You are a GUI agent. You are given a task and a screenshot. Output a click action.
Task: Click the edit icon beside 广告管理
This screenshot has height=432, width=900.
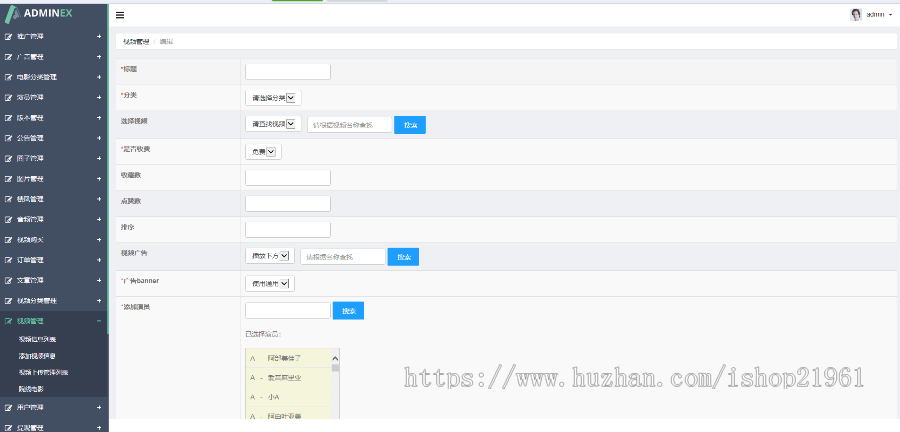(x=8, y=57)
